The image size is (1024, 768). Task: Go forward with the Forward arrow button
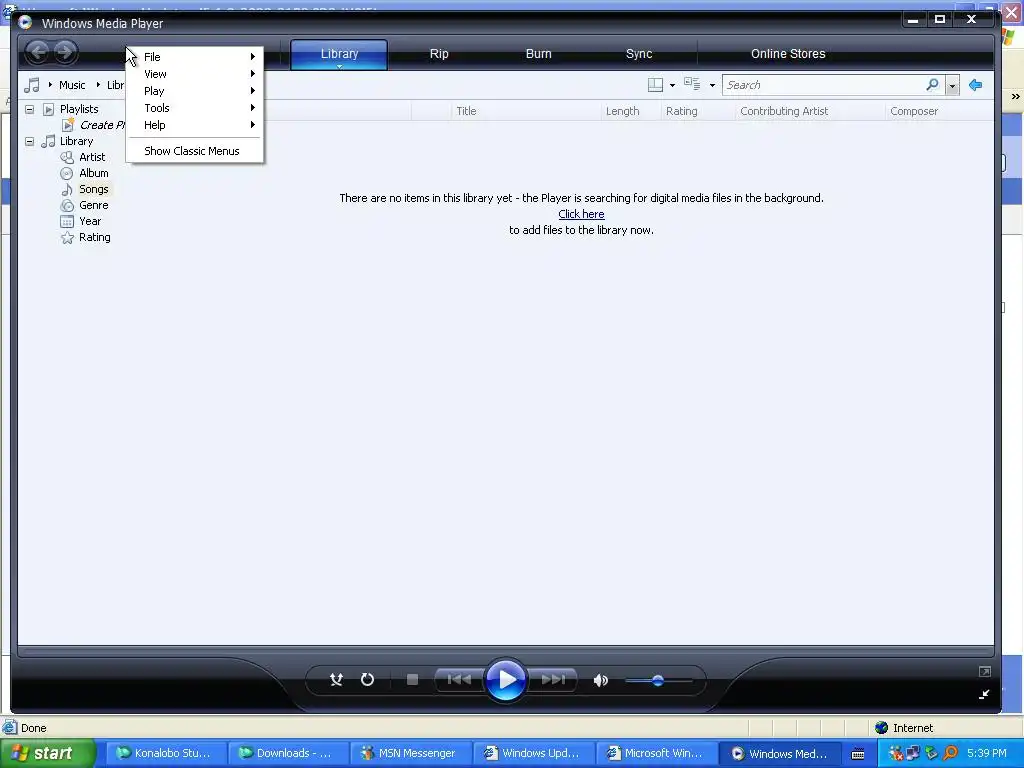(x=65, y=52)
